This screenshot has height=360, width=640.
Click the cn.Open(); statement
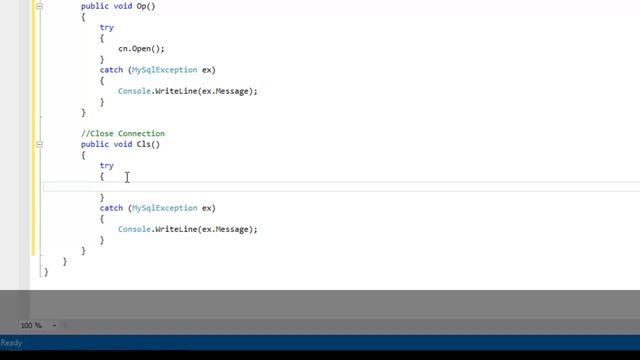pyautogui.click(x=141, y=49)
